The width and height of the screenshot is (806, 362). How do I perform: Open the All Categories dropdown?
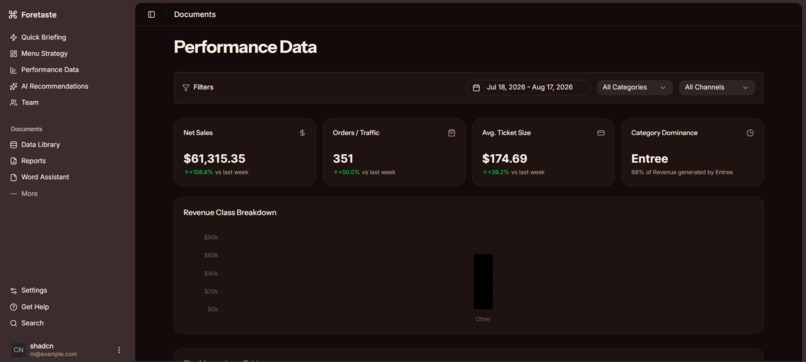tap(634, 87)
